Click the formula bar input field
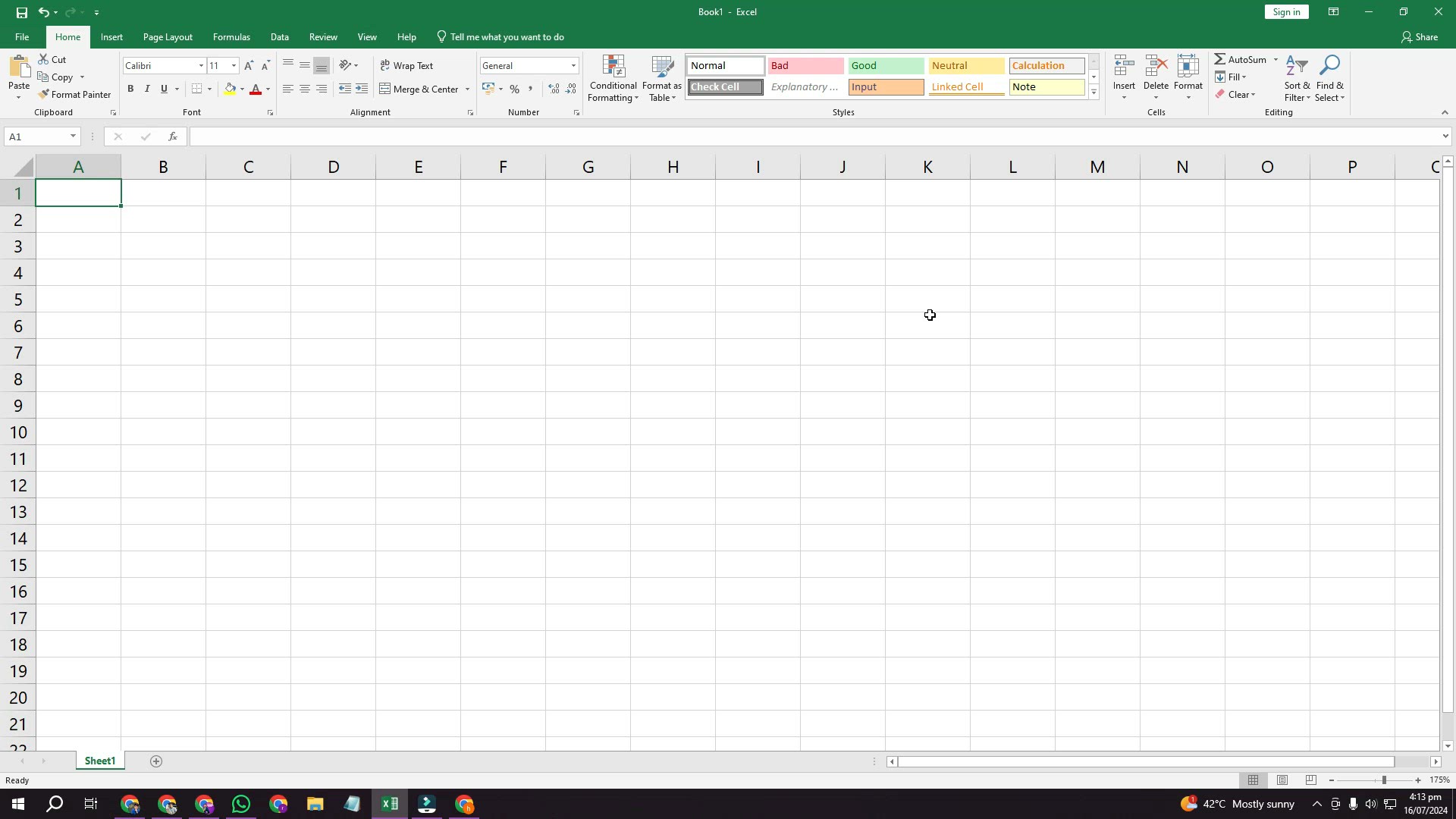Image resolution: width=1456 pixels, height=819 pixels. 814,136
